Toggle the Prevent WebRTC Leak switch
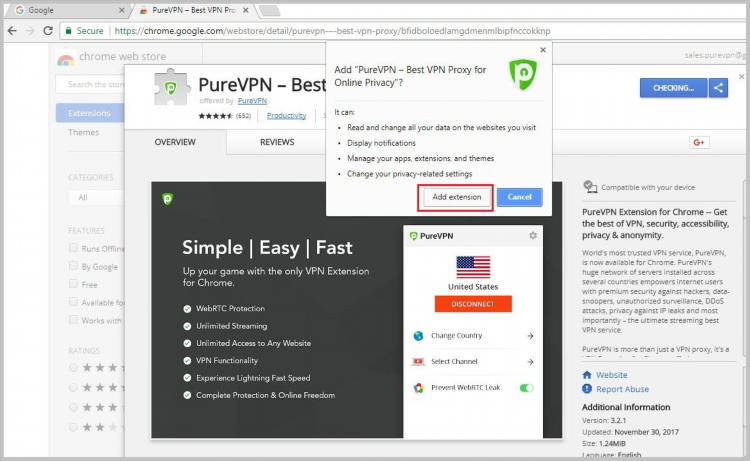 (527, 388)
